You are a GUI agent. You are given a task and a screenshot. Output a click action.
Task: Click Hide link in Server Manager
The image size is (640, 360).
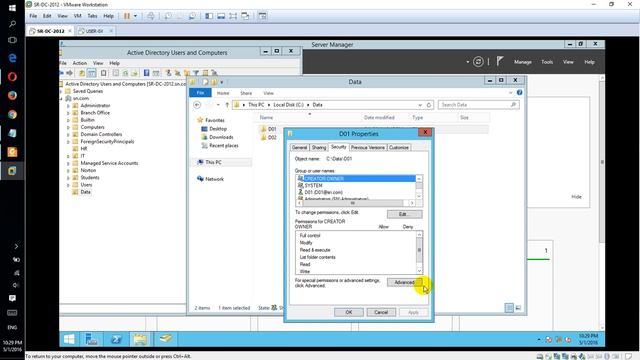[x=576, y=197]
